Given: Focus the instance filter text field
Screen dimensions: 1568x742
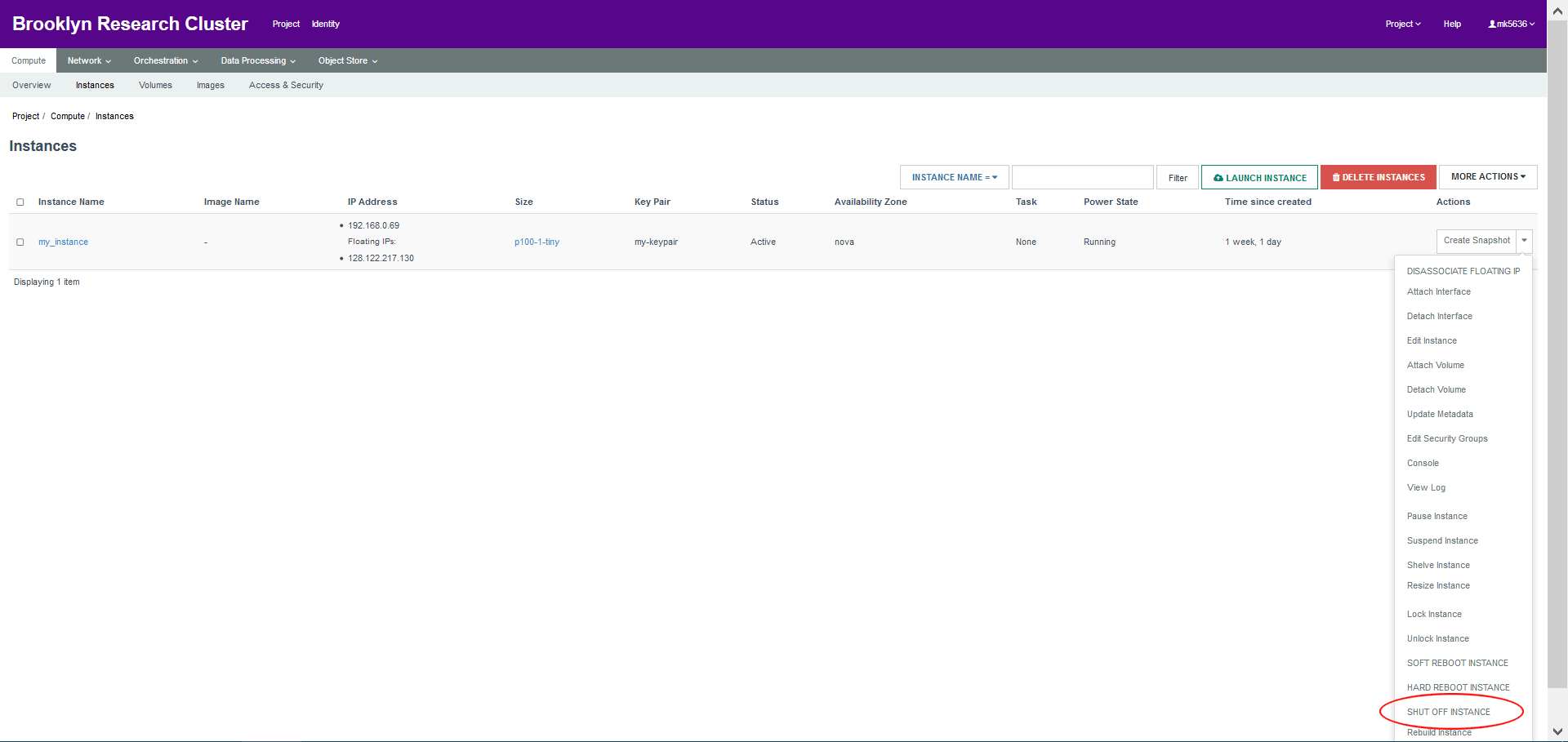Looking at the screenshot, I should tap(1083, 177).
